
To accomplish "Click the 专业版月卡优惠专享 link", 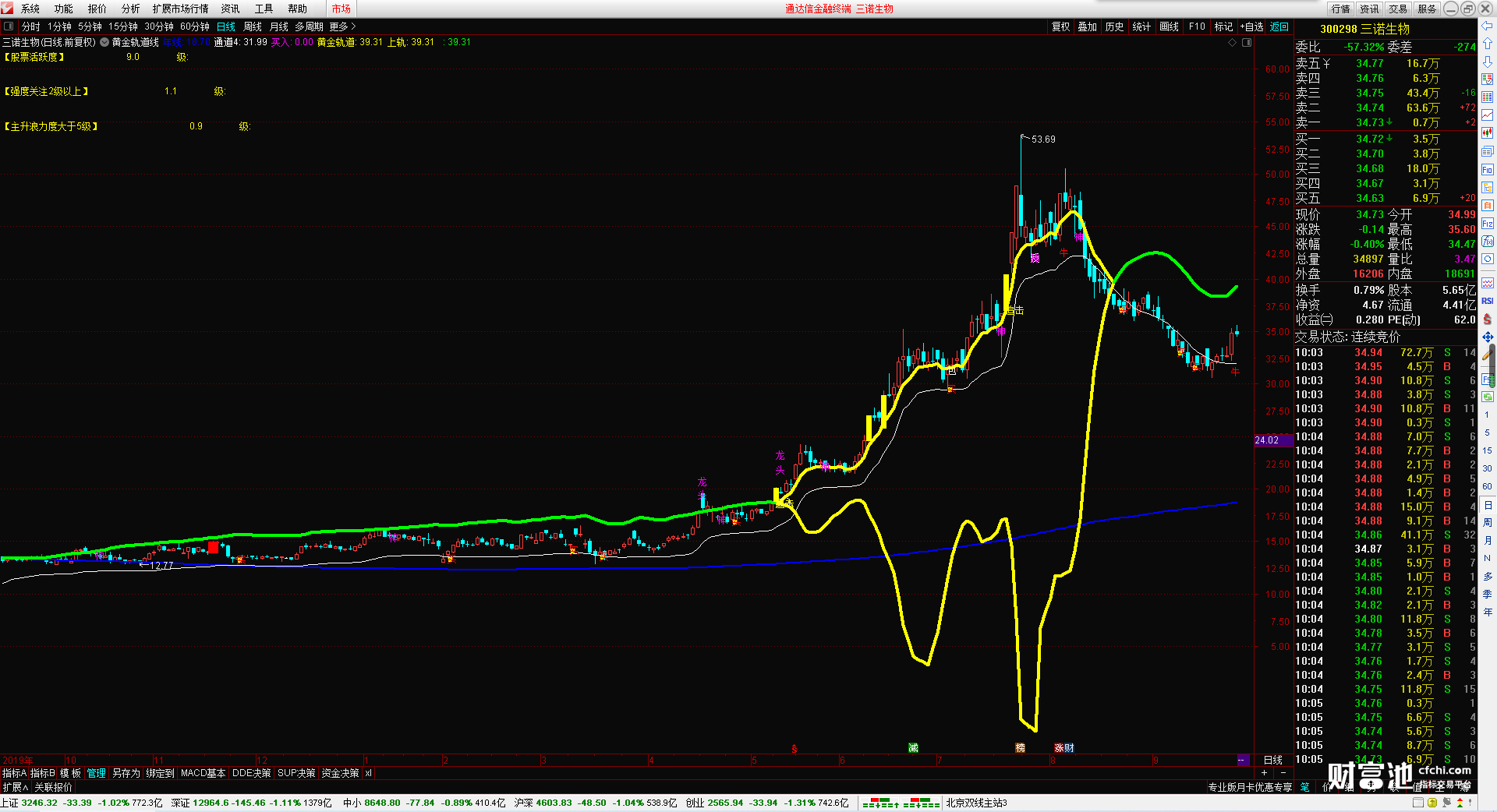I will (1250, 787).
